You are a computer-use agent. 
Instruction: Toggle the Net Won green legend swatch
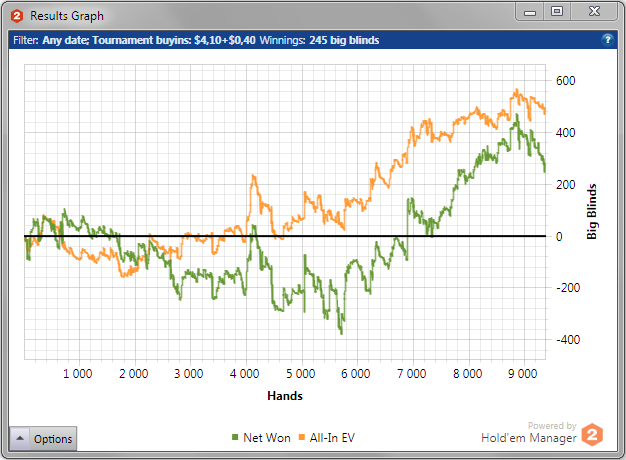coord(235,437)
